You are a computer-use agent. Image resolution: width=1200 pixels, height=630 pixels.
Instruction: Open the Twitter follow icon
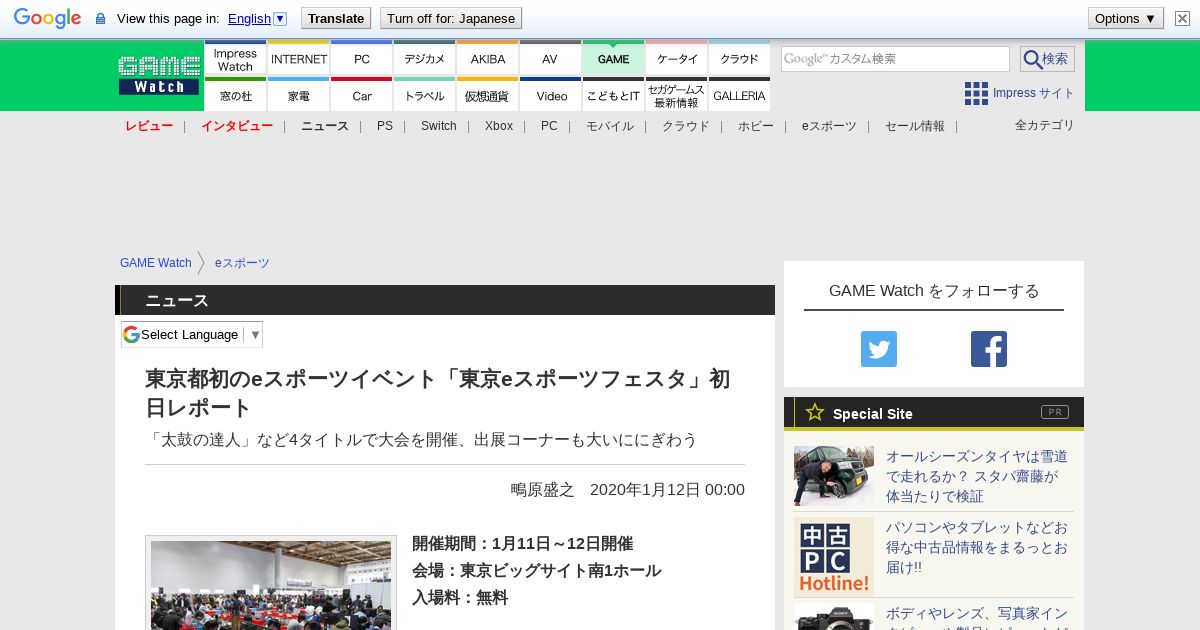click(x=879, y=349)
